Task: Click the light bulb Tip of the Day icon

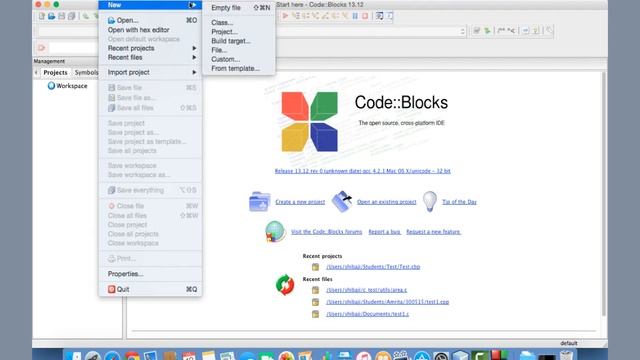Action: (429, 201)
